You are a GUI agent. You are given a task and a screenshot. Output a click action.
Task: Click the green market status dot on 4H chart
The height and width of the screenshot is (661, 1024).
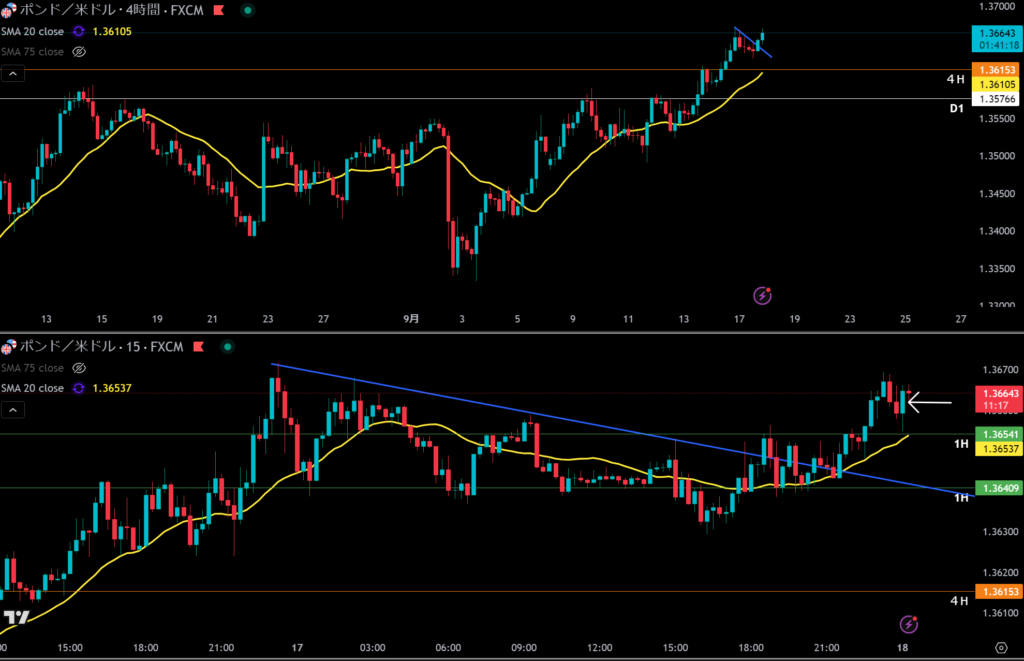click(x=247, y=10)
